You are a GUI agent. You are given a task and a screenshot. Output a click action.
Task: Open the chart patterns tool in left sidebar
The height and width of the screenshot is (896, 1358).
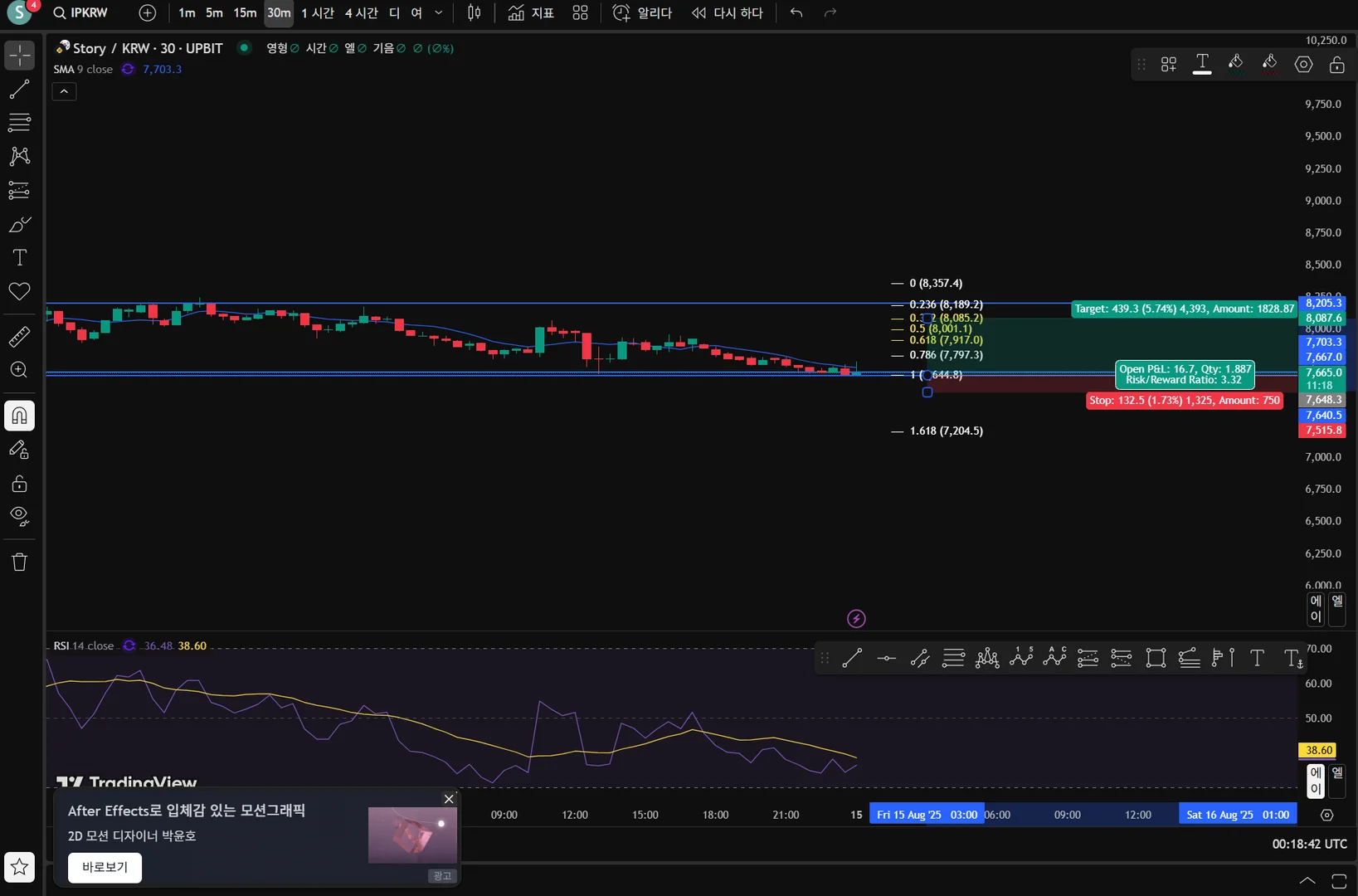click(19, 156)
